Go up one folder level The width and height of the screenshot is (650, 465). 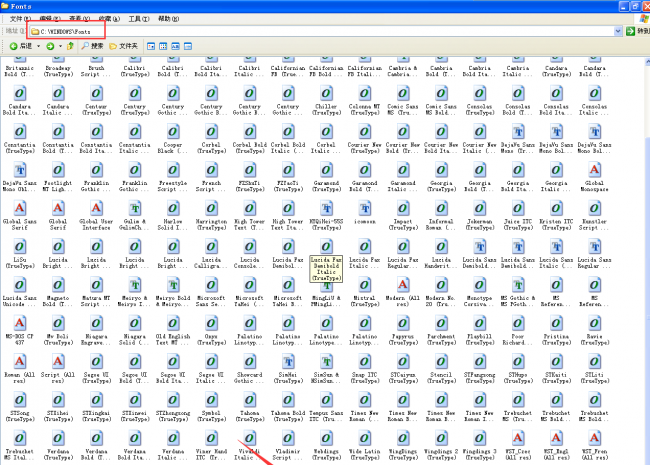[70, 46]
